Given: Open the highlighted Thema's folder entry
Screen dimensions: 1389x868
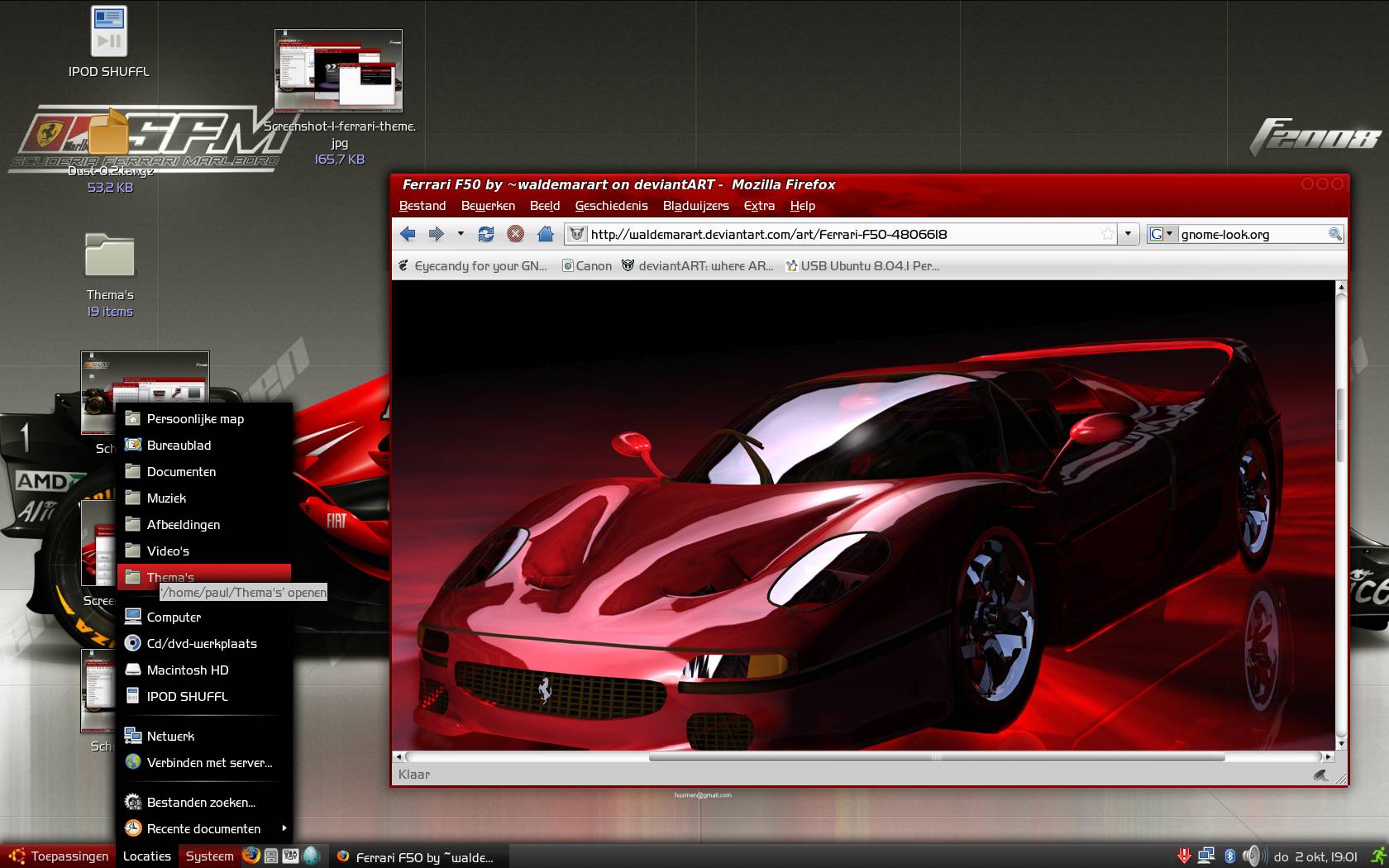Looking at the screenshot, I should click(204, 577).
